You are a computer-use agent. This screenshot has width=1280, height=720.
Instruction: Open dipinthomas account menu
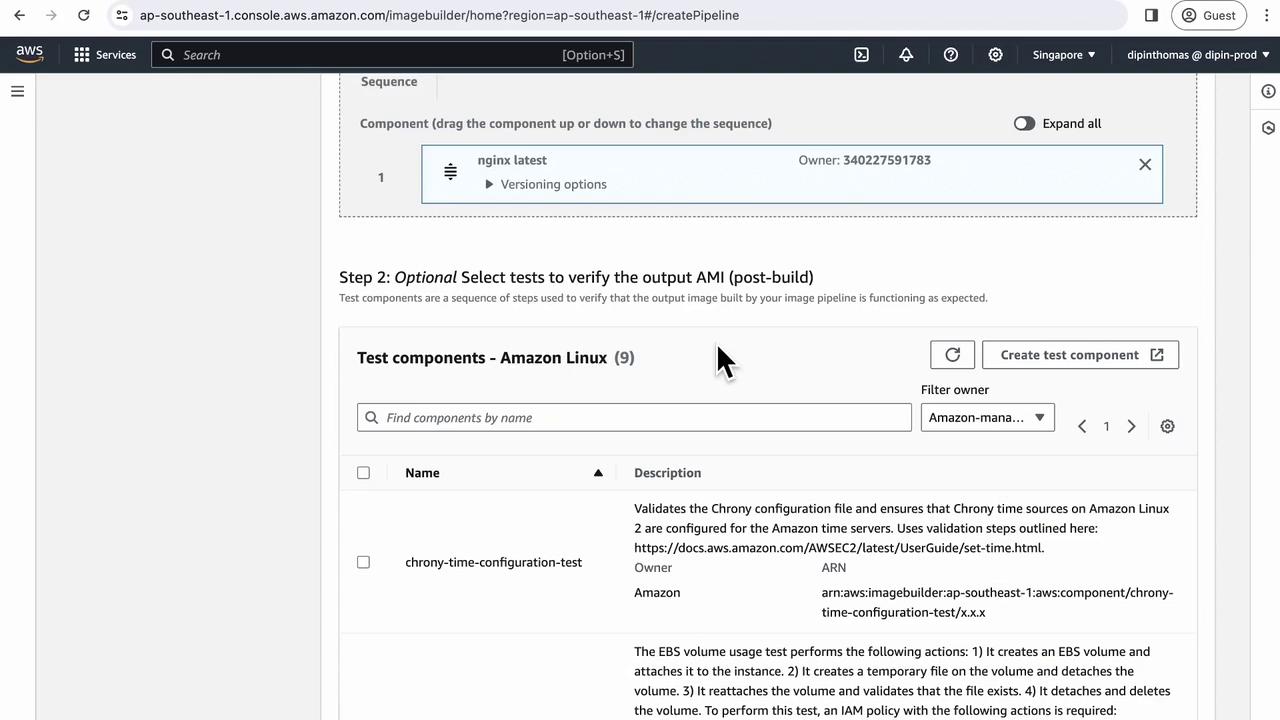point(1198,55)
